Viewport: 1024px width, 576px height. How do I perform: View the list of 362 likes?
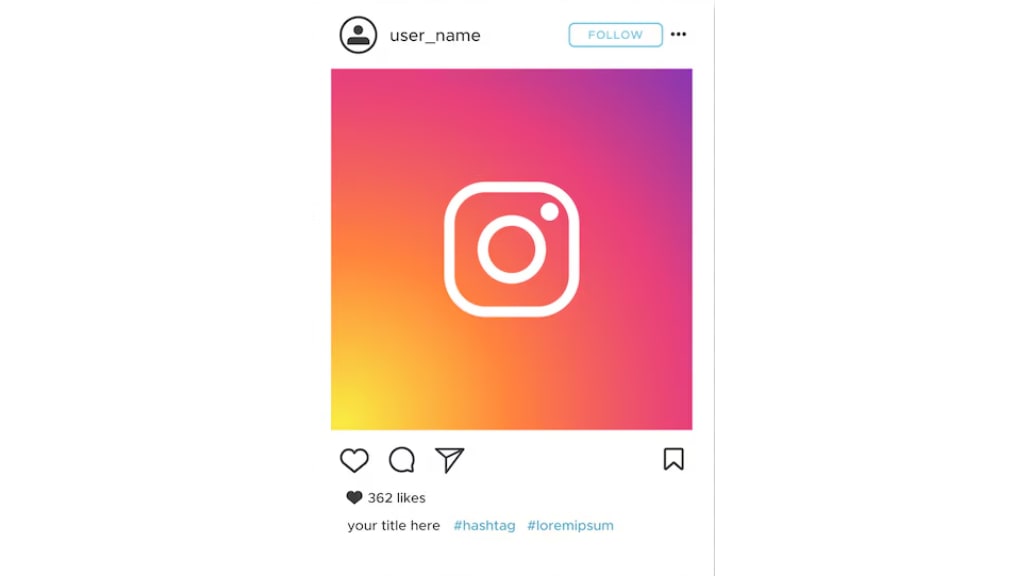(396, 498)
